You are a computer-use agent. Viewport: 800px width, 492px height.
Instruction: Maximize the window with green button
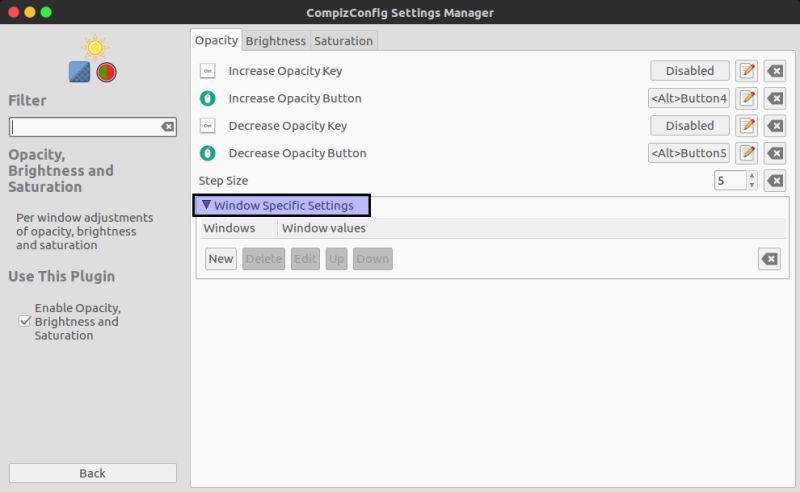(x=46, y=12)
